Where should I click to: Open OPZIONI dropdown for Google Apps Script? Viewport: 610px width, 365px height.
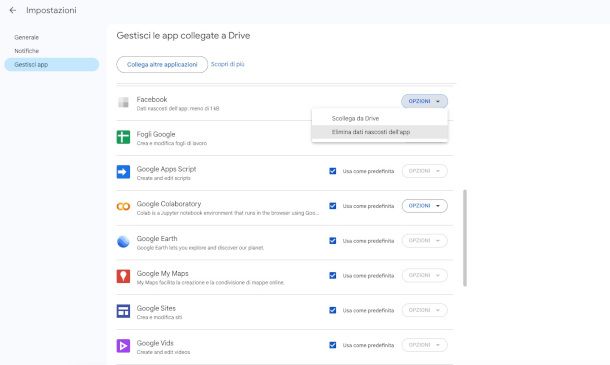click(424, 171)
